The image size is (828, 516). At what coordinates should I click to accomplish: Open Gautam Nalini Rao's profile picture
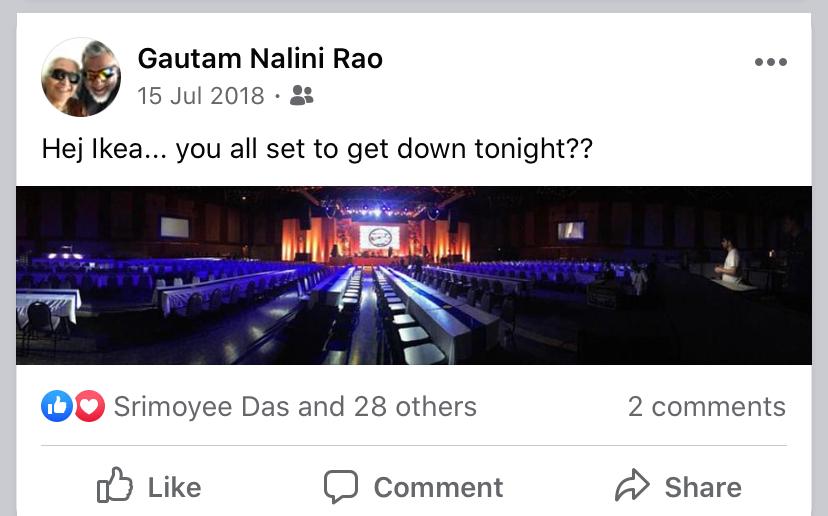coord(81,77)
